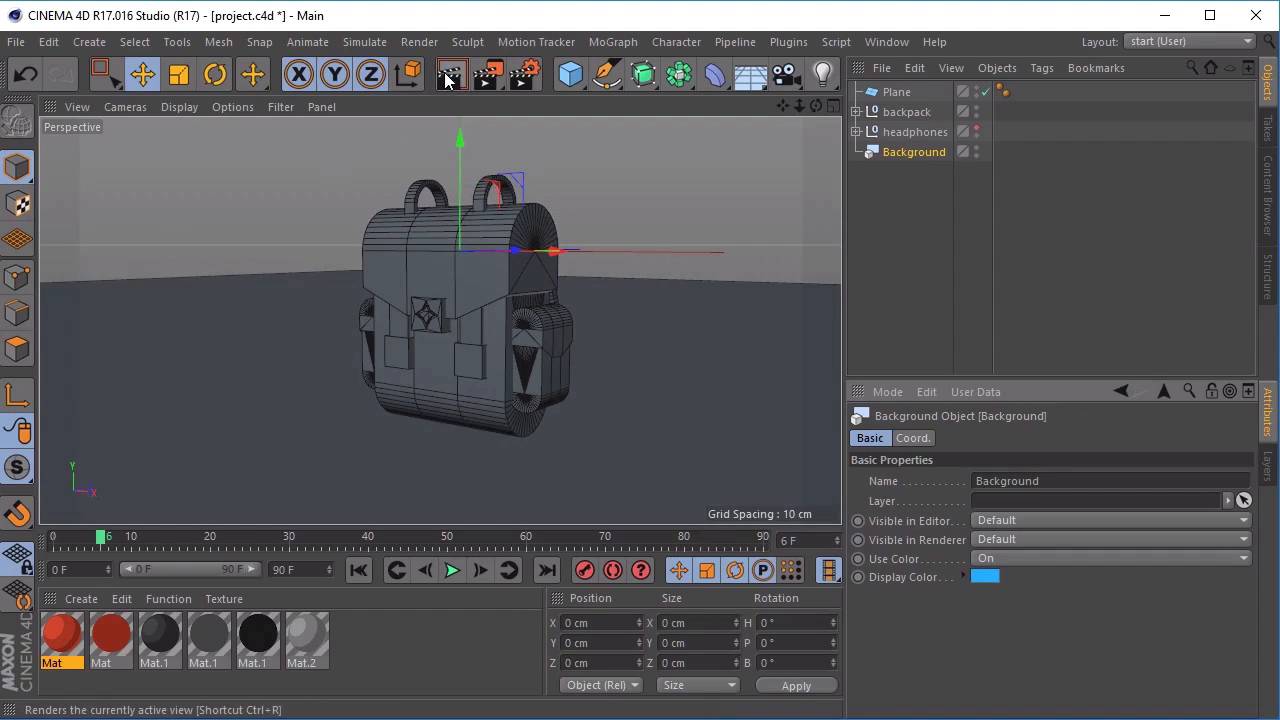Screen dimensions: 1280x720
Task: Open the Use Color dropdown
Action: point(1111,558)
